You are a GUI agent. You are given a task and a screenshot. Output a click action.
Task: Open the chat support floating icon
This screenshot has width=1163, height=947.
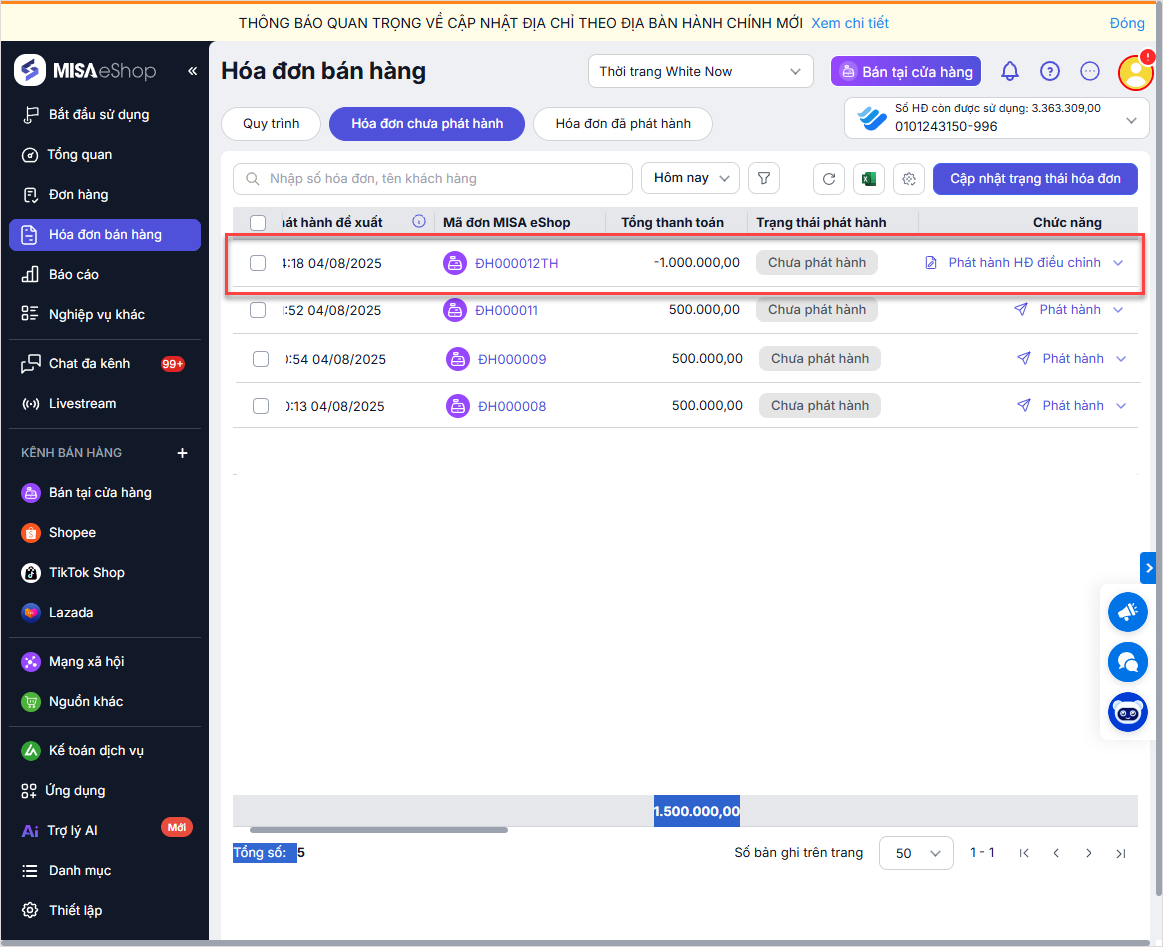point(1127,662)
